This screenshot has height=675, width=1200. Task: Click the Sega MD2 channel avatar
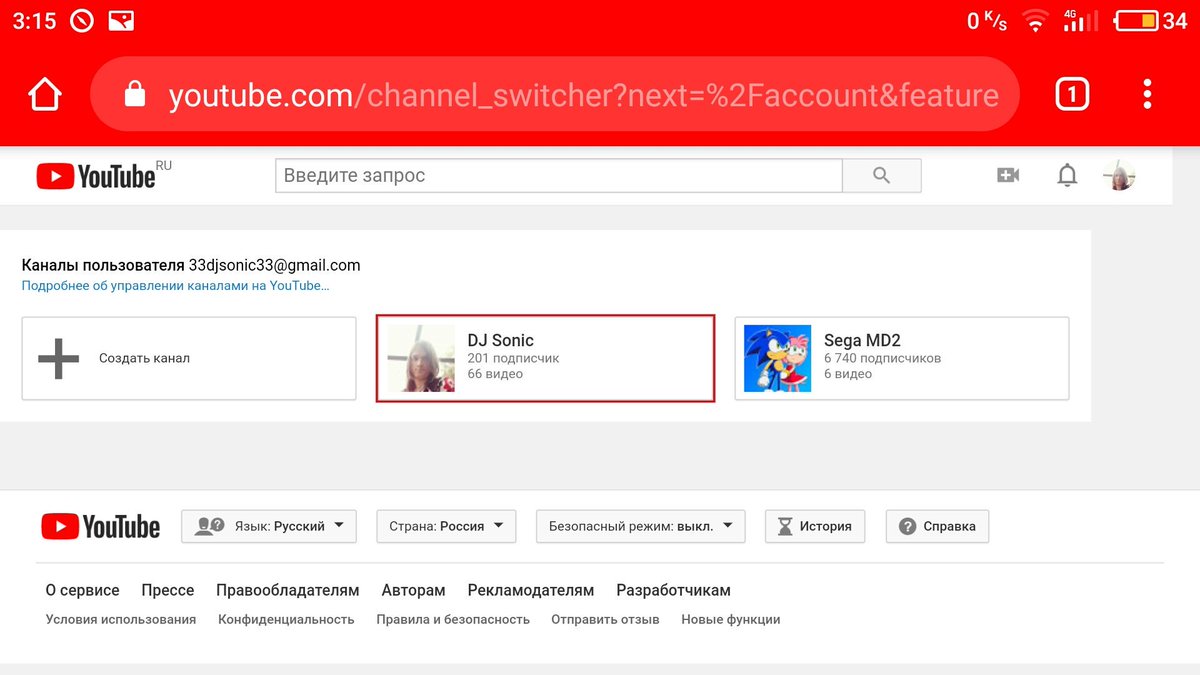coord(777,358)
